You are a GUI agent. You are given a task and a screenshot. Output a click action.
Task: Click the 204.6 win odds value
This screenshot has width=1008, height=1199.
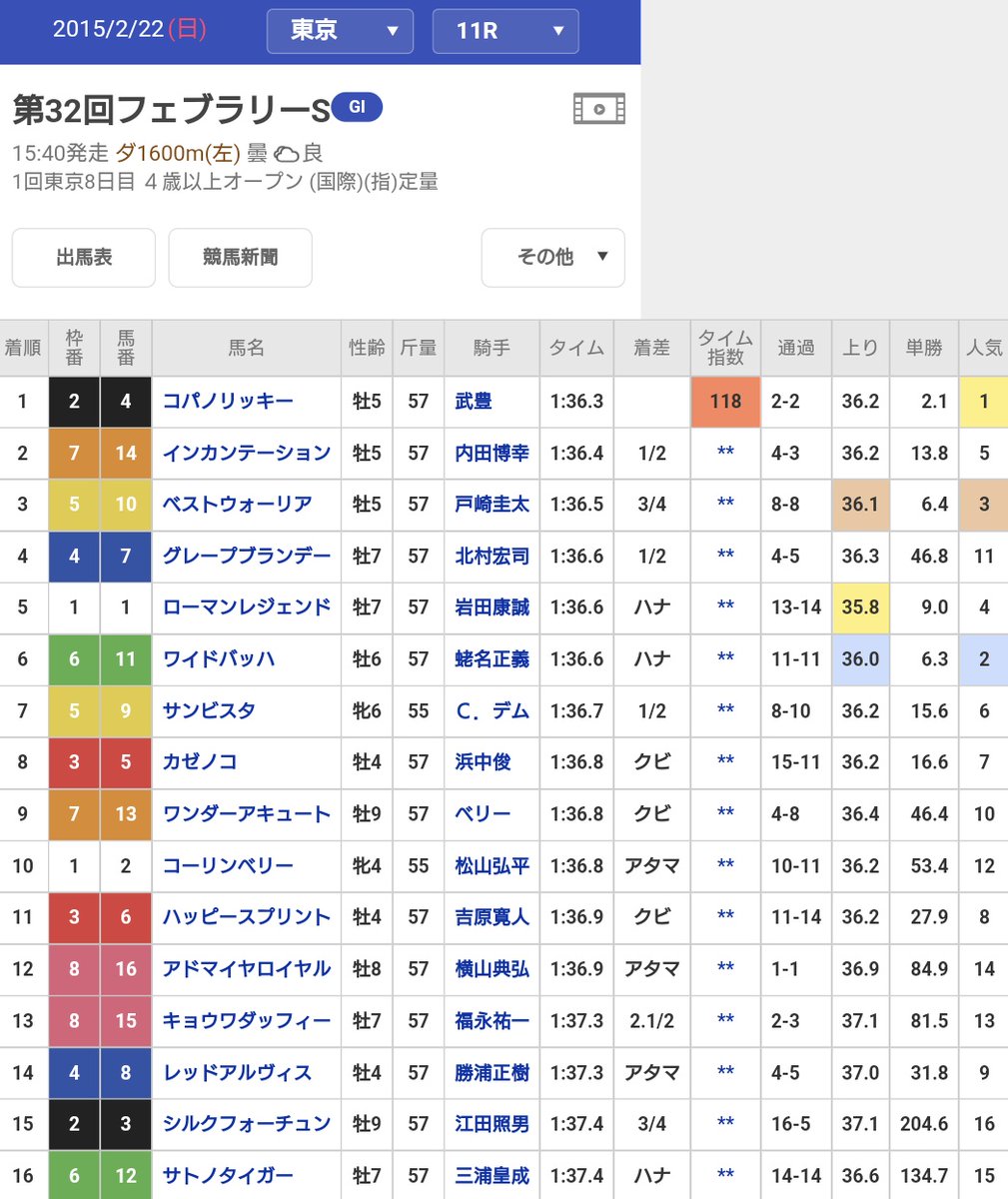[x=924, y=1124]
